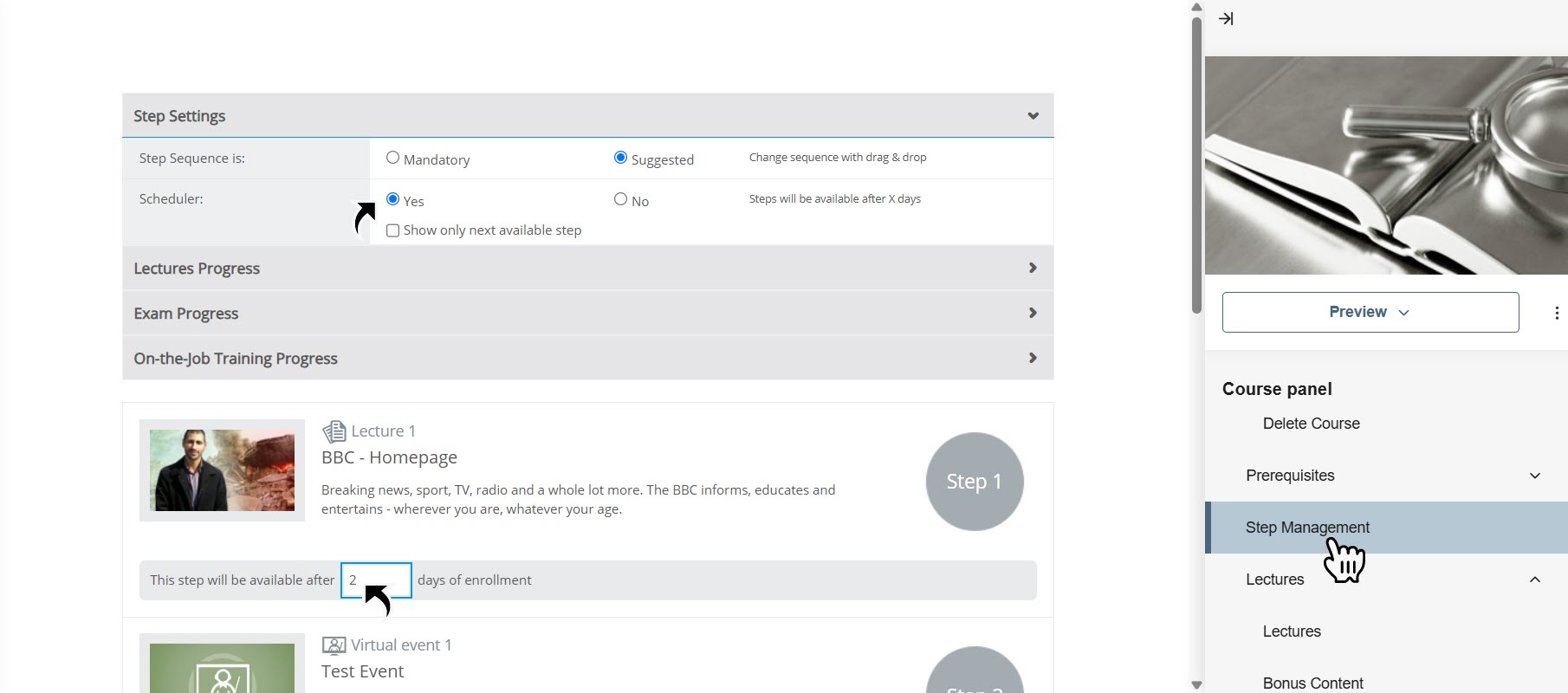This screenshot has width=1568, height=693.
Task: Click the Step 1 circle badge
Action: (974, 482)
